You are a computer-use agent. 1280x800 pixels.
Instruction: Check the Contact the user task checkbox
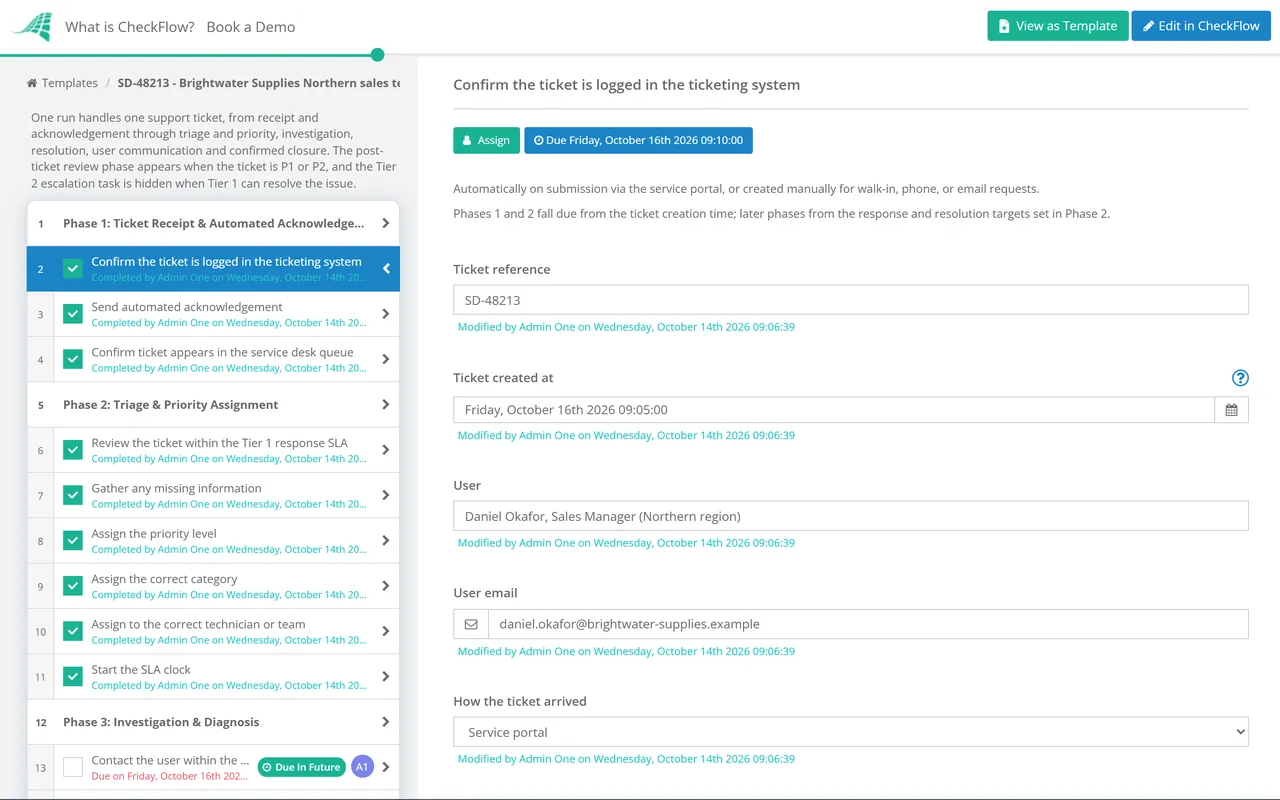[x=73, y=767]
